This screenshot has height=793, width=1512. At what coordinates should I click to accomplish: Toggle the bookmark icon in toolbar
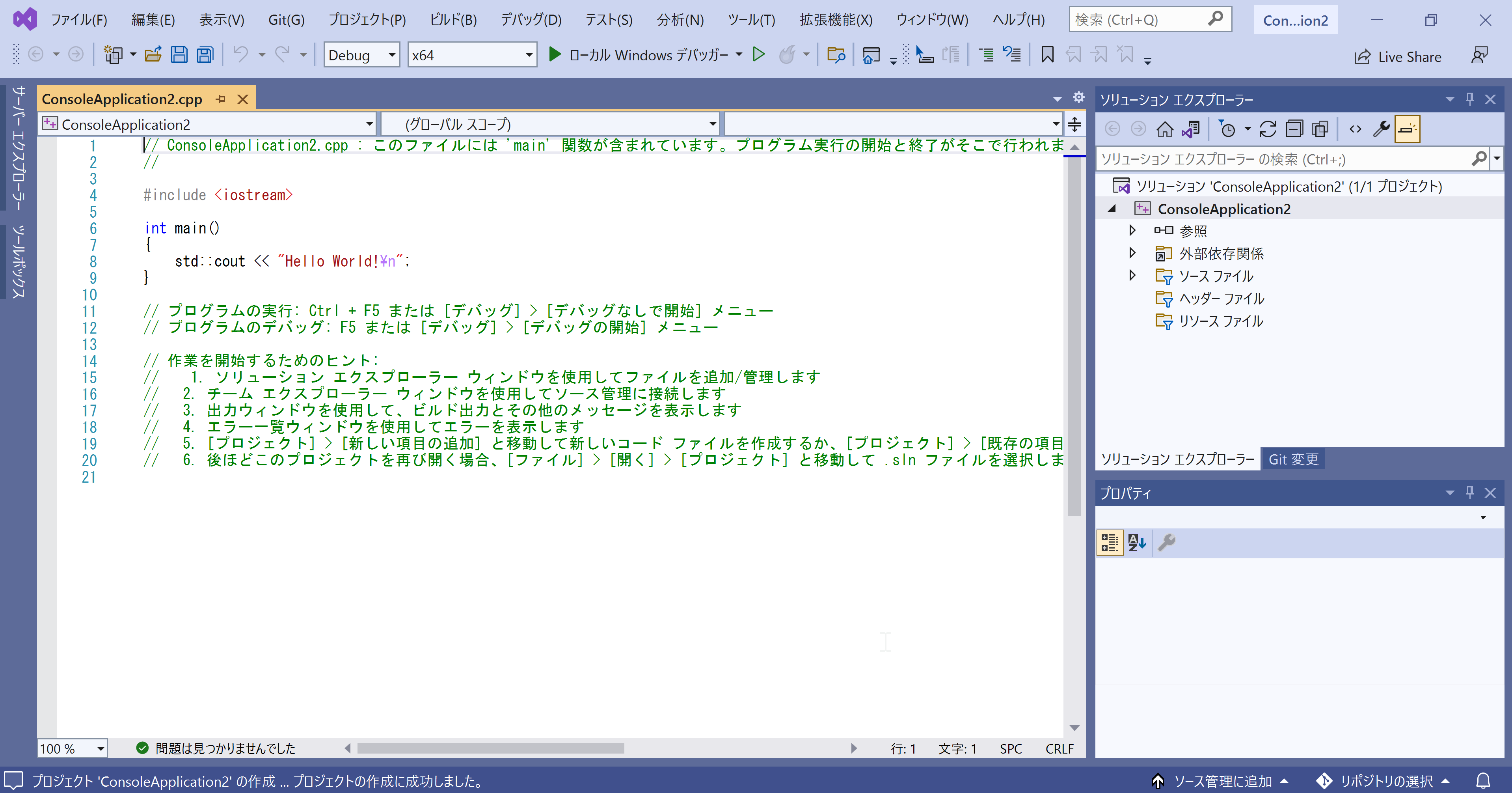coord(1047,55)
